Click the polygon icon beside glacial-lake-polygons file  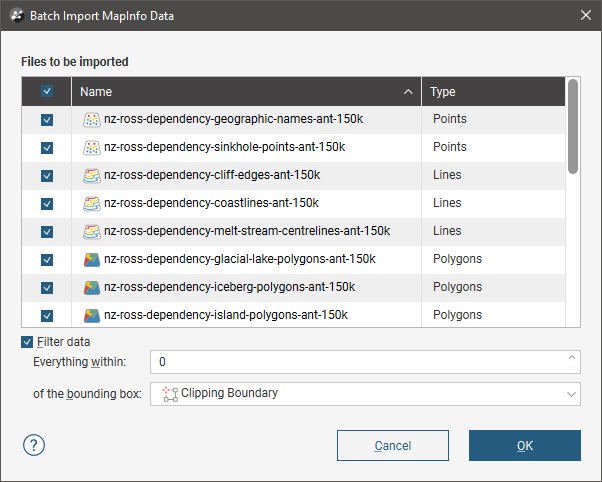92,259
